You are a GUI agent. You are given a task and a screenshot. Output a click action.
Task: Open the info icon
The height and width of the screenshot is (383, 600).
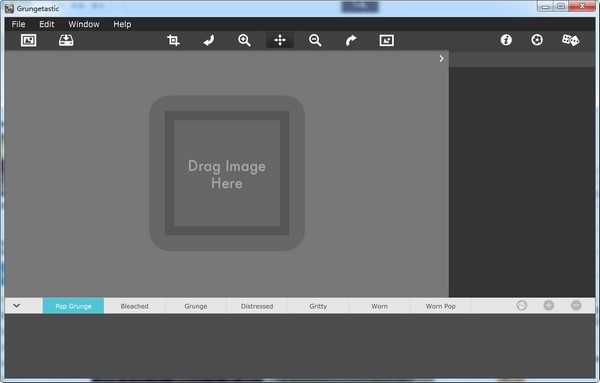(x=506, y=40)
